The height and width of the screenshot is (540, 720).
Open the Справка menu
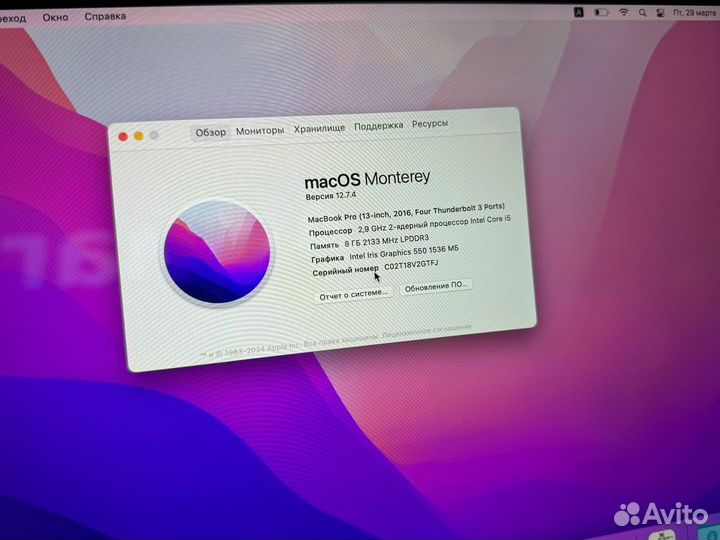(105, 17)
